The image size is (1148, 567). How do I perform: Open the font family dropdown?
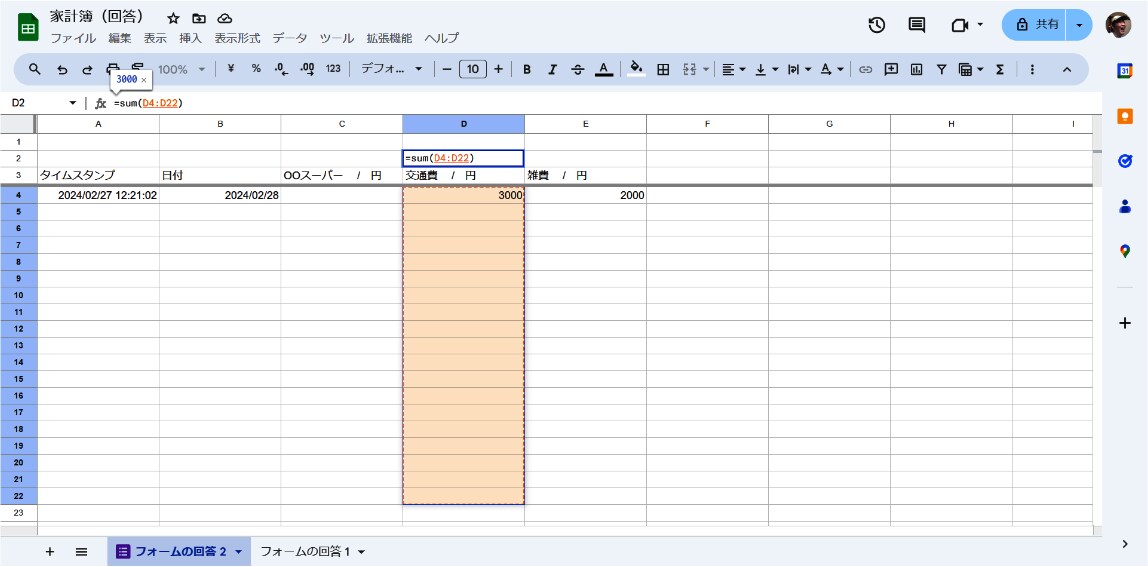(x=392, y=69)
